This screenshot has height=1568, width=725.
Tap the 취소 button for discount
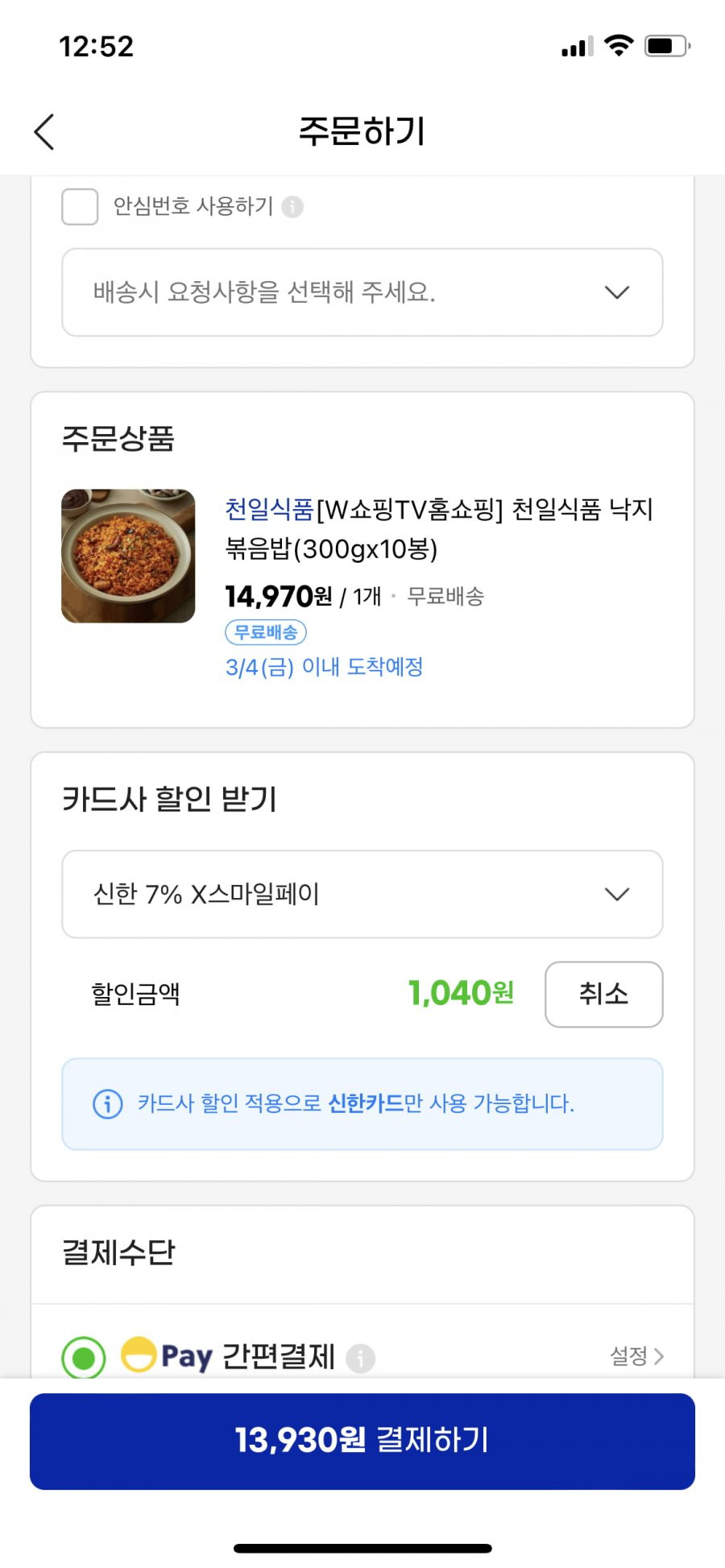tap(604, 994)
